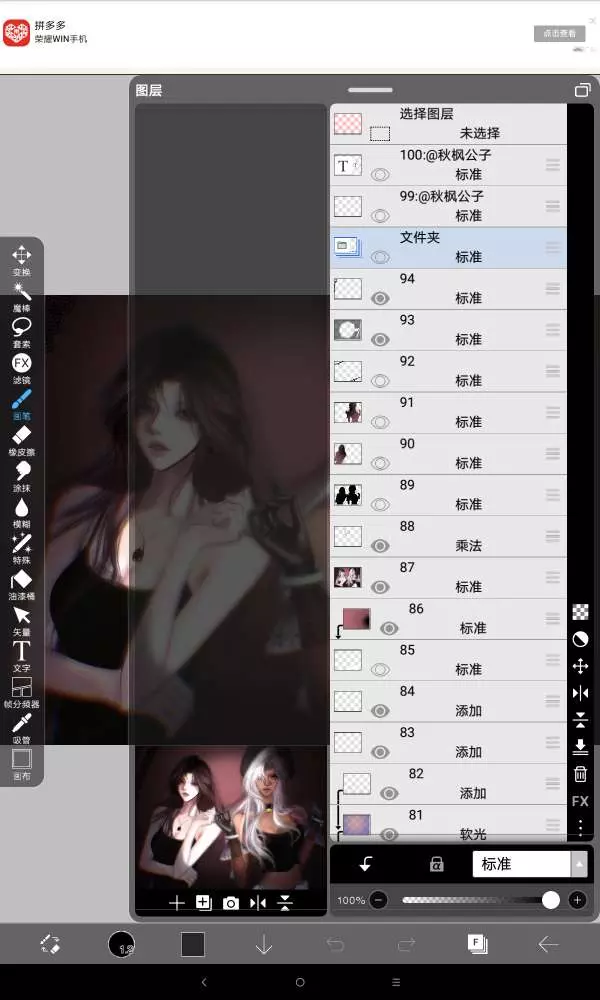Image resolution: width=600 pixels, height=1000 pixels.
Task: Import photo with camera icon
Action: 230,903
